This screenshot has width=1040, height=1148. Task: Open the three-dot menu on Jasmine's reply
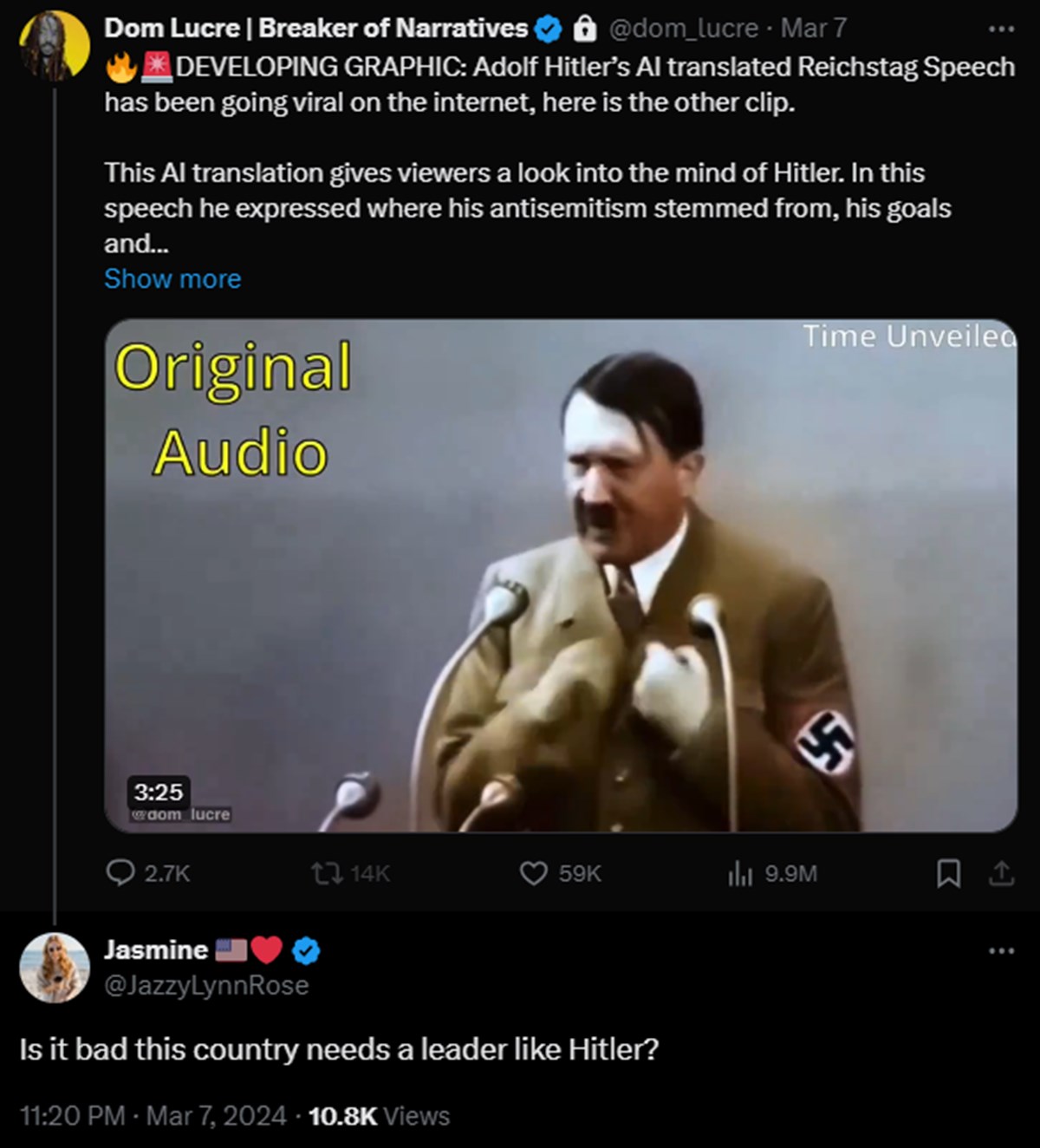[x=1001, y=951]
